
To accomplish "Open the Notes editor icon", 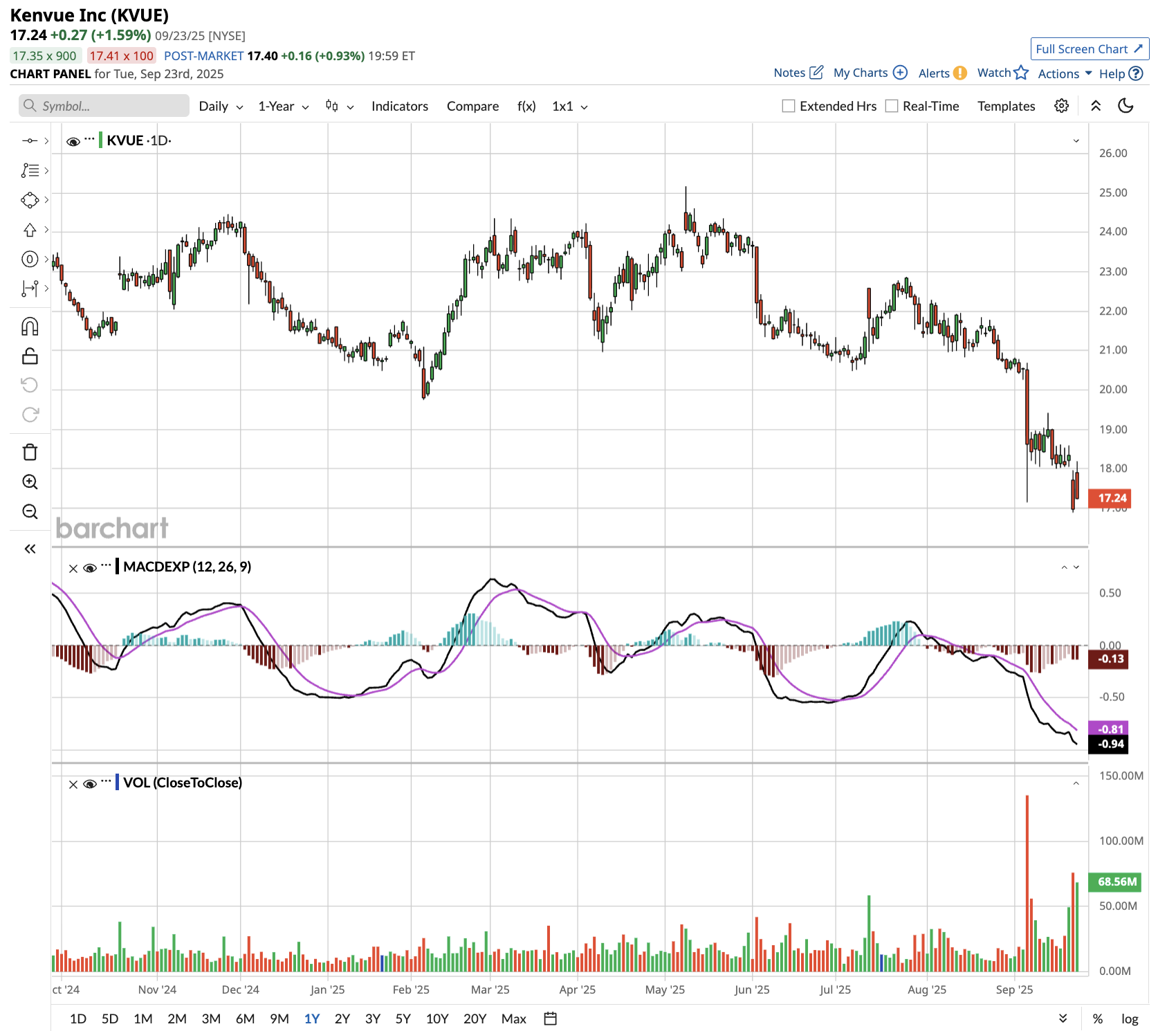I will [816, 73].
